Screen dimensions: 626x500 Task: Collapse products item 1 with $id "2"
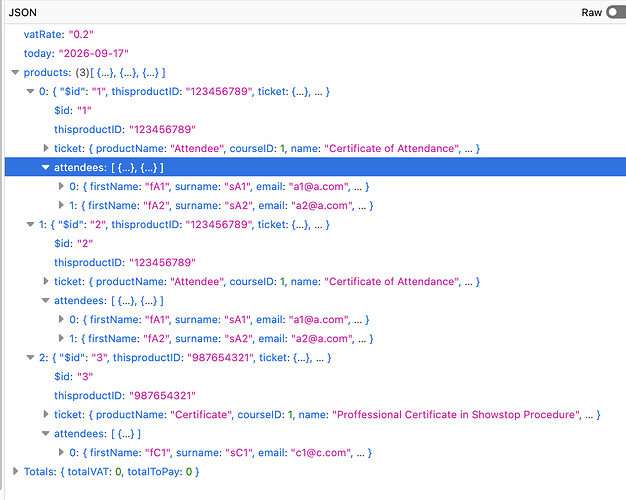30,224
